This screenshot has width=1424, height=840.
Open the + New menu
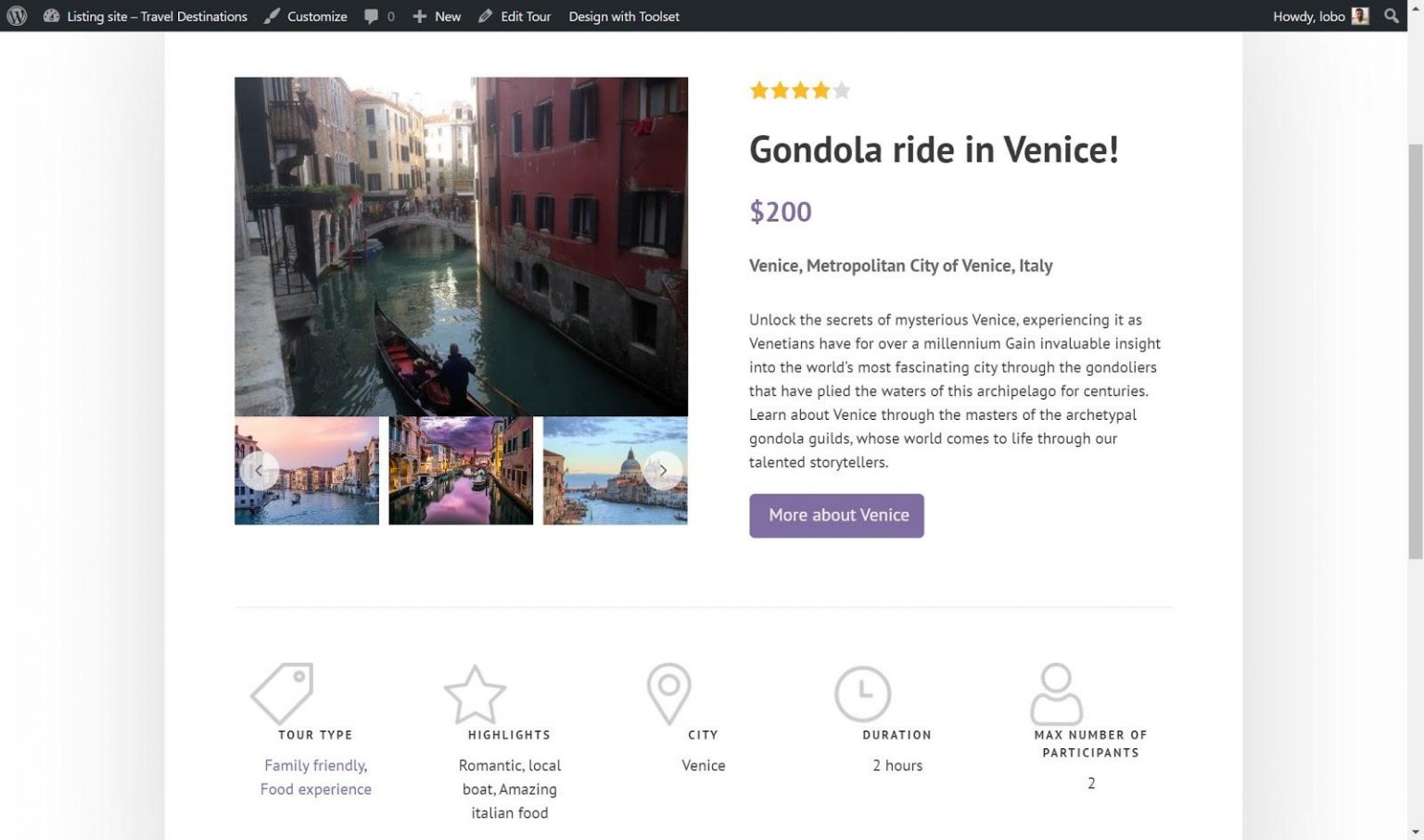436,16
